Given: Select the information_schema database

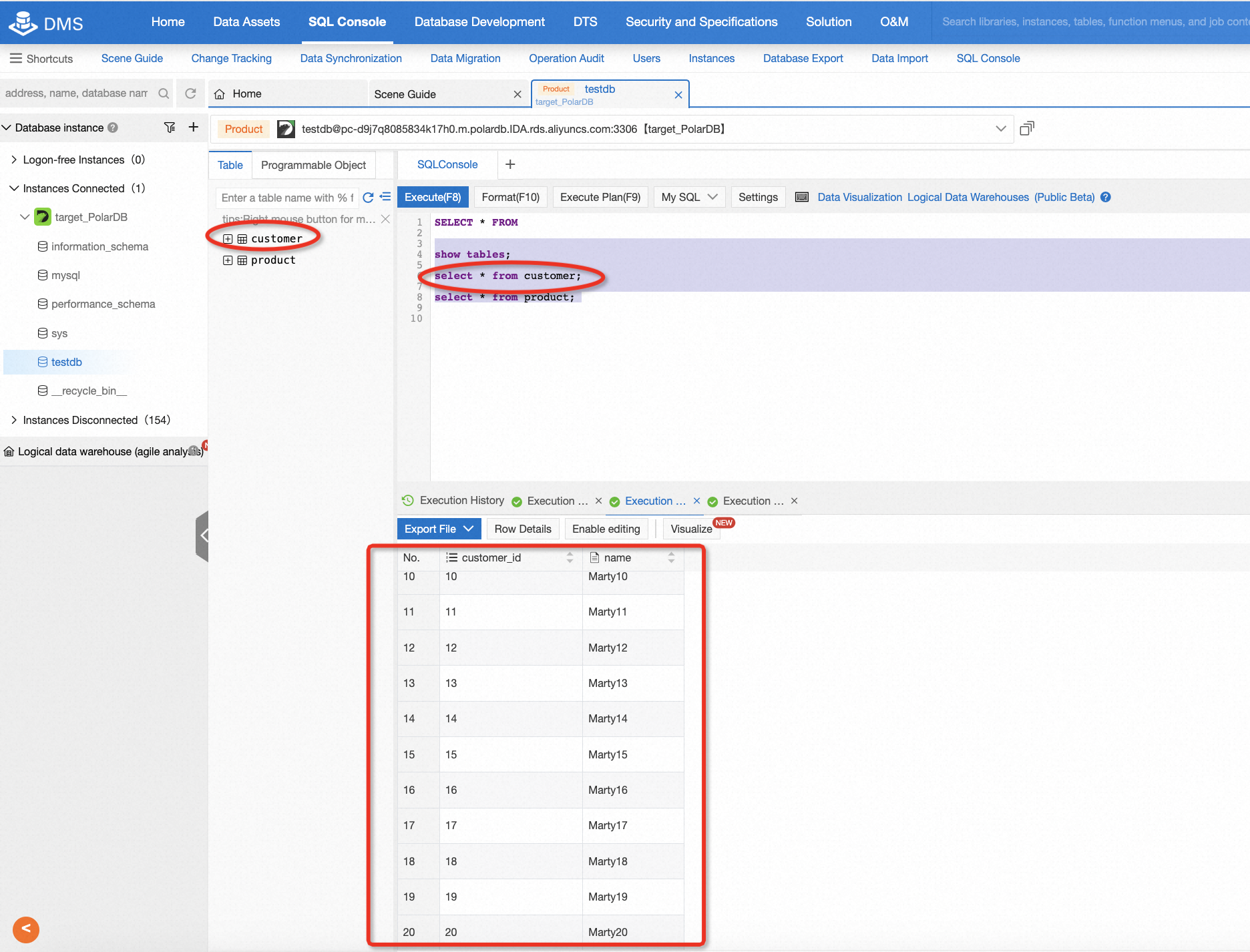Looking at the screenshot, I should (x=99, y=246).
